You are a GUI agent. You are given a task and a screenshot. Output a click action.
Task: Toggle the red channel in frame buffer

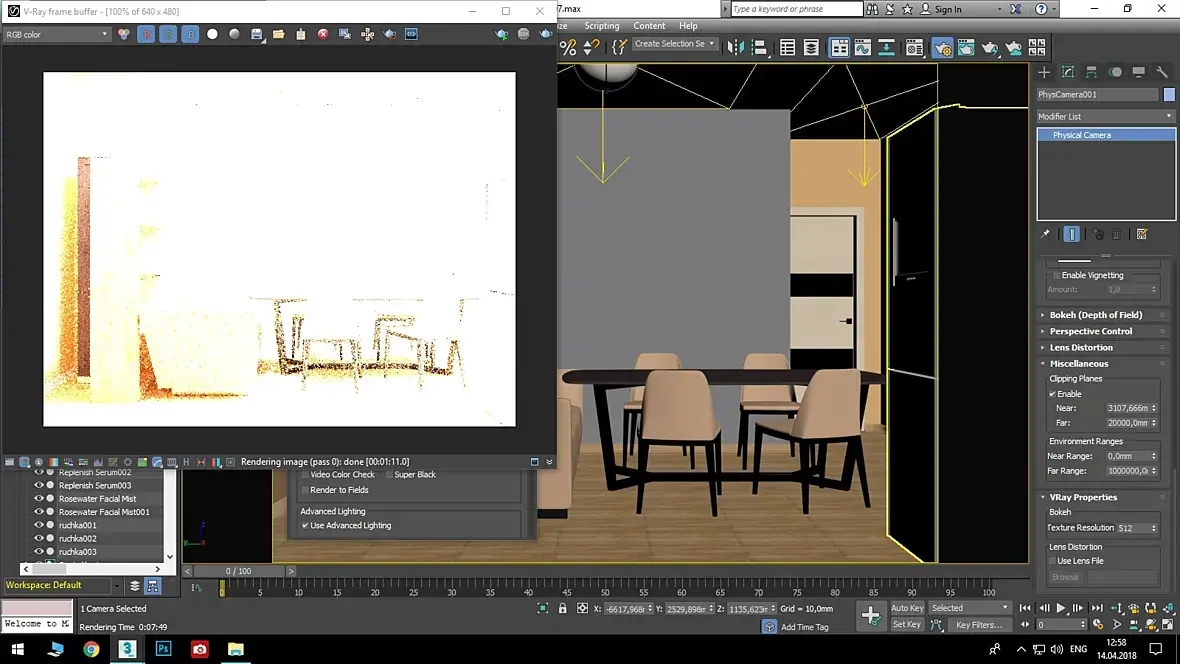146,34
